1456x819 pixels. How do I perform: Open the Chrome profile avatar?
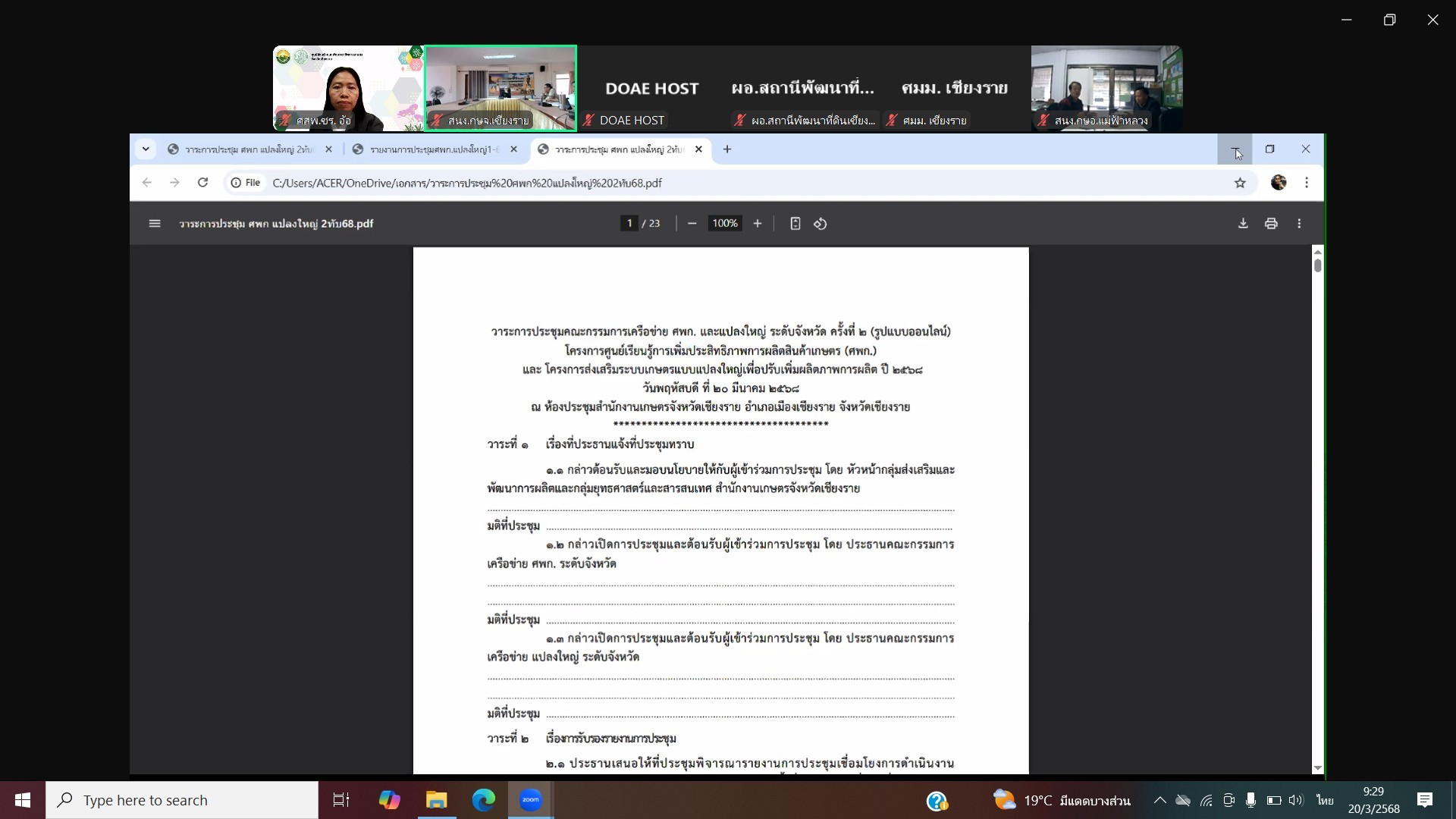pos(1279,183)
